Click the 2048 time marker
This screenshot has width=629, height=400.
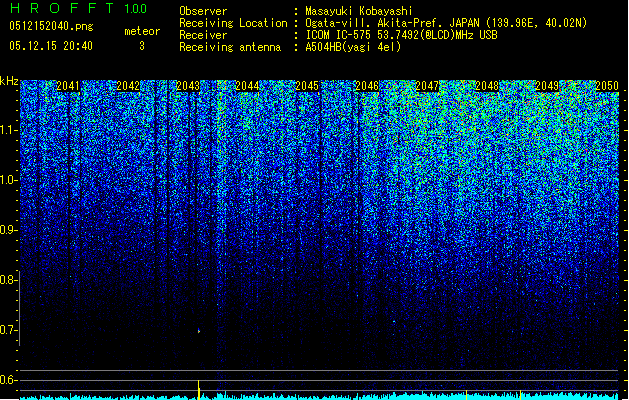point(487,86)
